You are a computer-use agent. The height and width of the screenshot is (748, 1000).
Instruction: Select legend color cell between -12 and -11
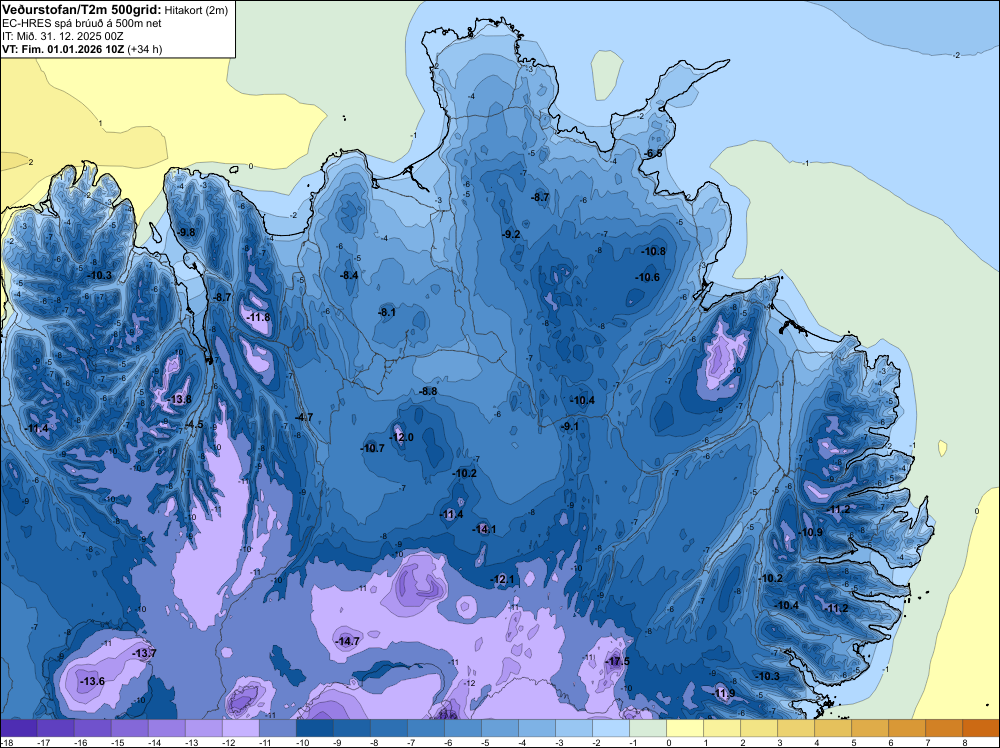(x=240, y=728)
